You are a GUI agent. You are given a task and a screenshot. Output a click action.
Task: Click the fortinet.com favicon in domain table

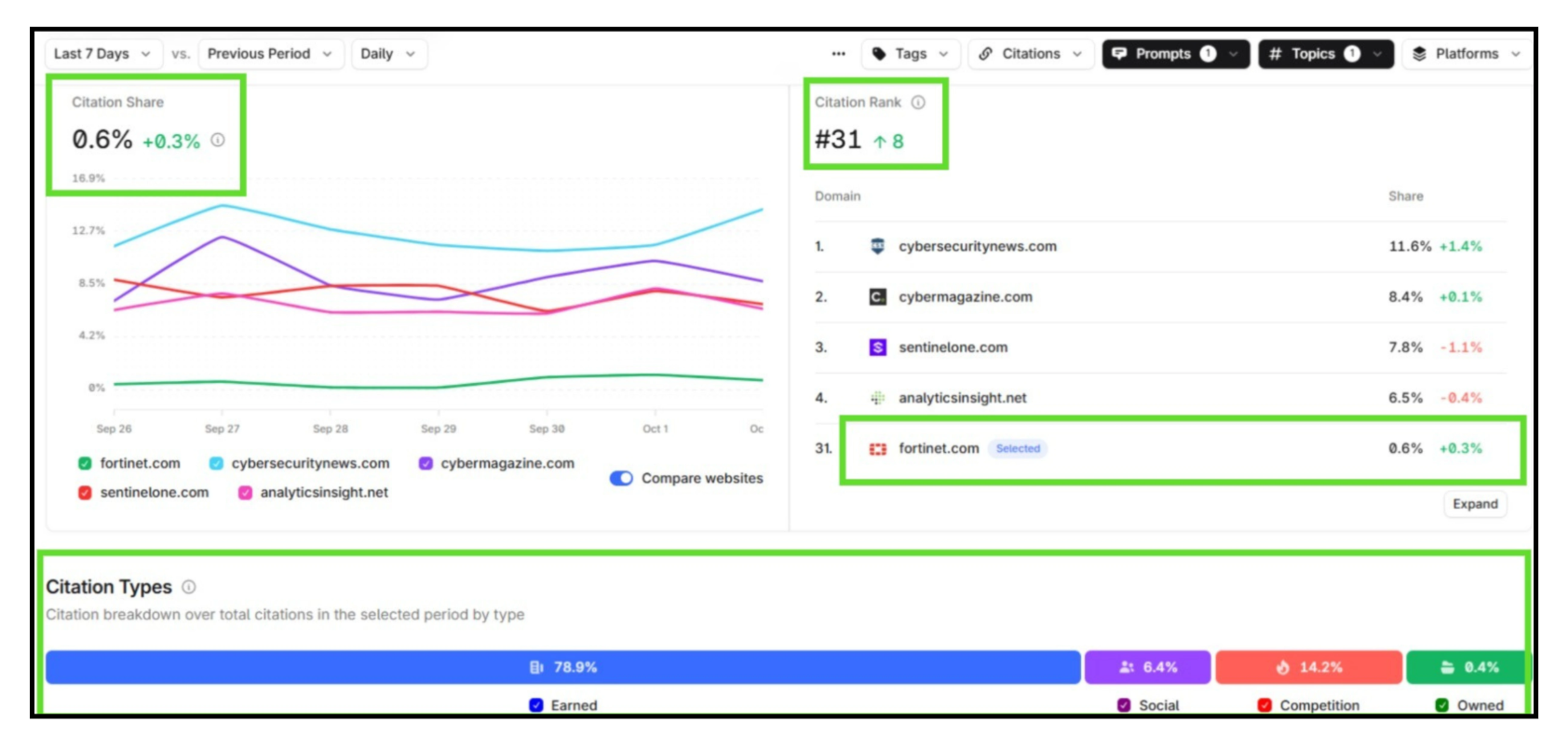coord(877,448)
